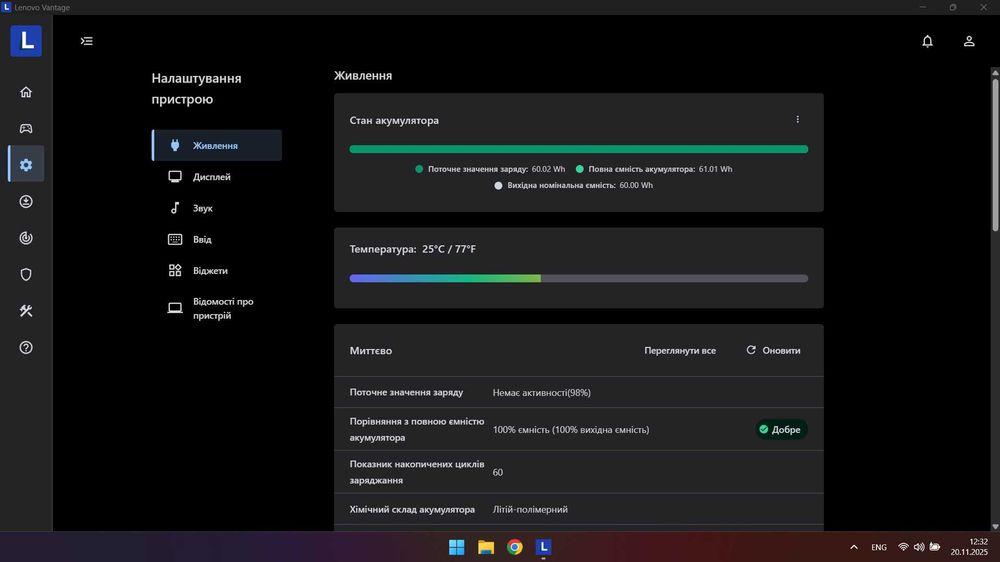Open Google Chrome from the taskbar
1000x562 pixels.
click(515, 547)
